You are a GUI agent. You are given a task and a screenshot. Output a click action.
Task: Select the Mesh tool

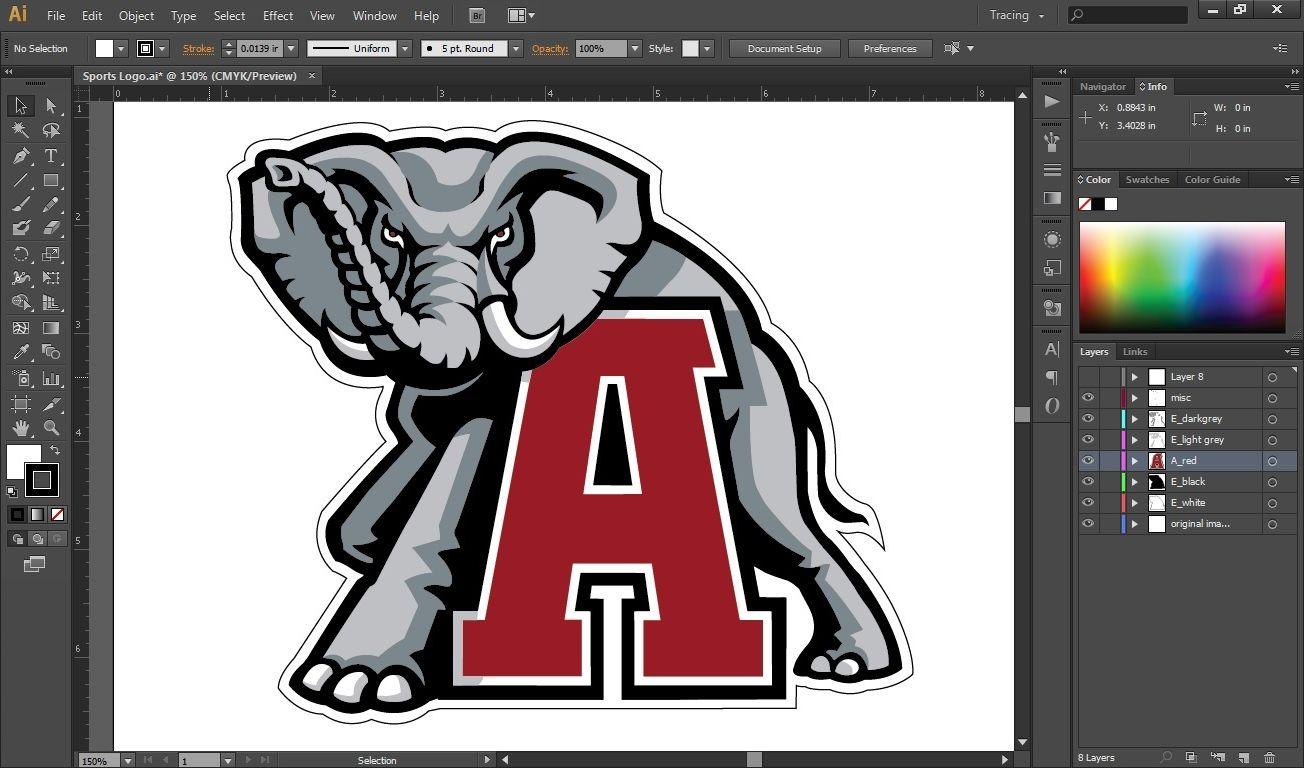pyautogui.click(x=20, y=327)
